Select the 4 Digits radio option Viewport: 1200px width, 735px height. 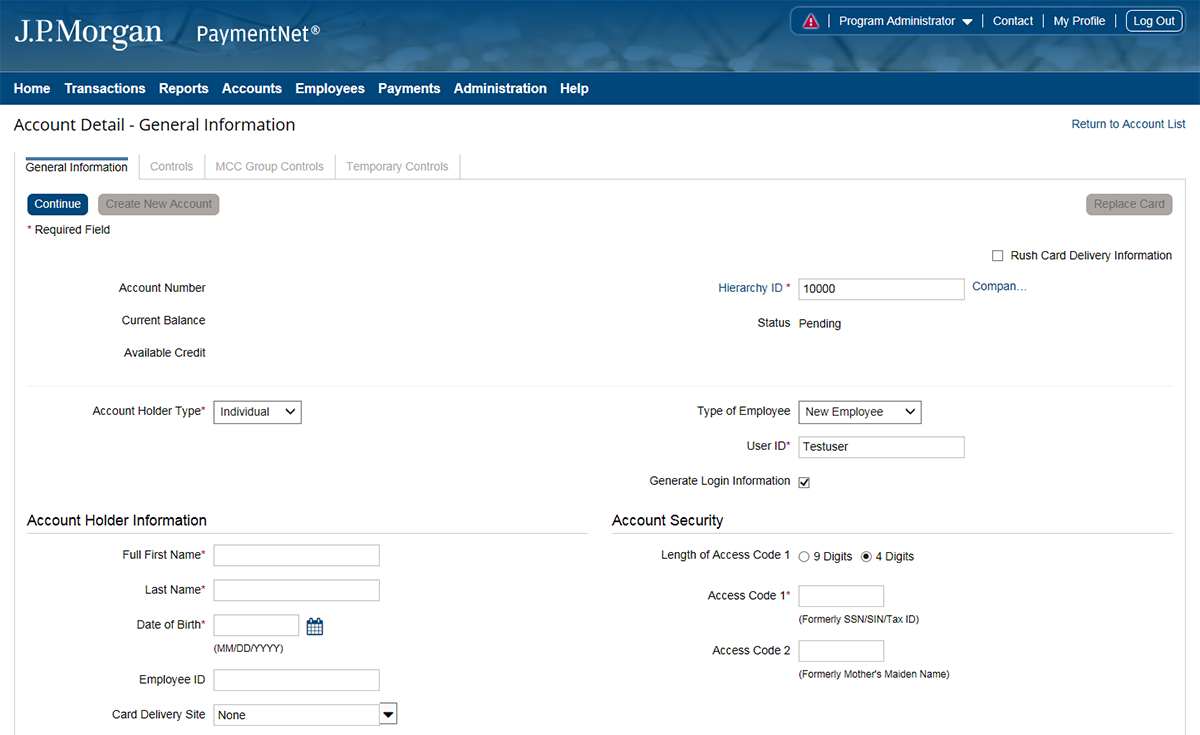coord(866,557)
